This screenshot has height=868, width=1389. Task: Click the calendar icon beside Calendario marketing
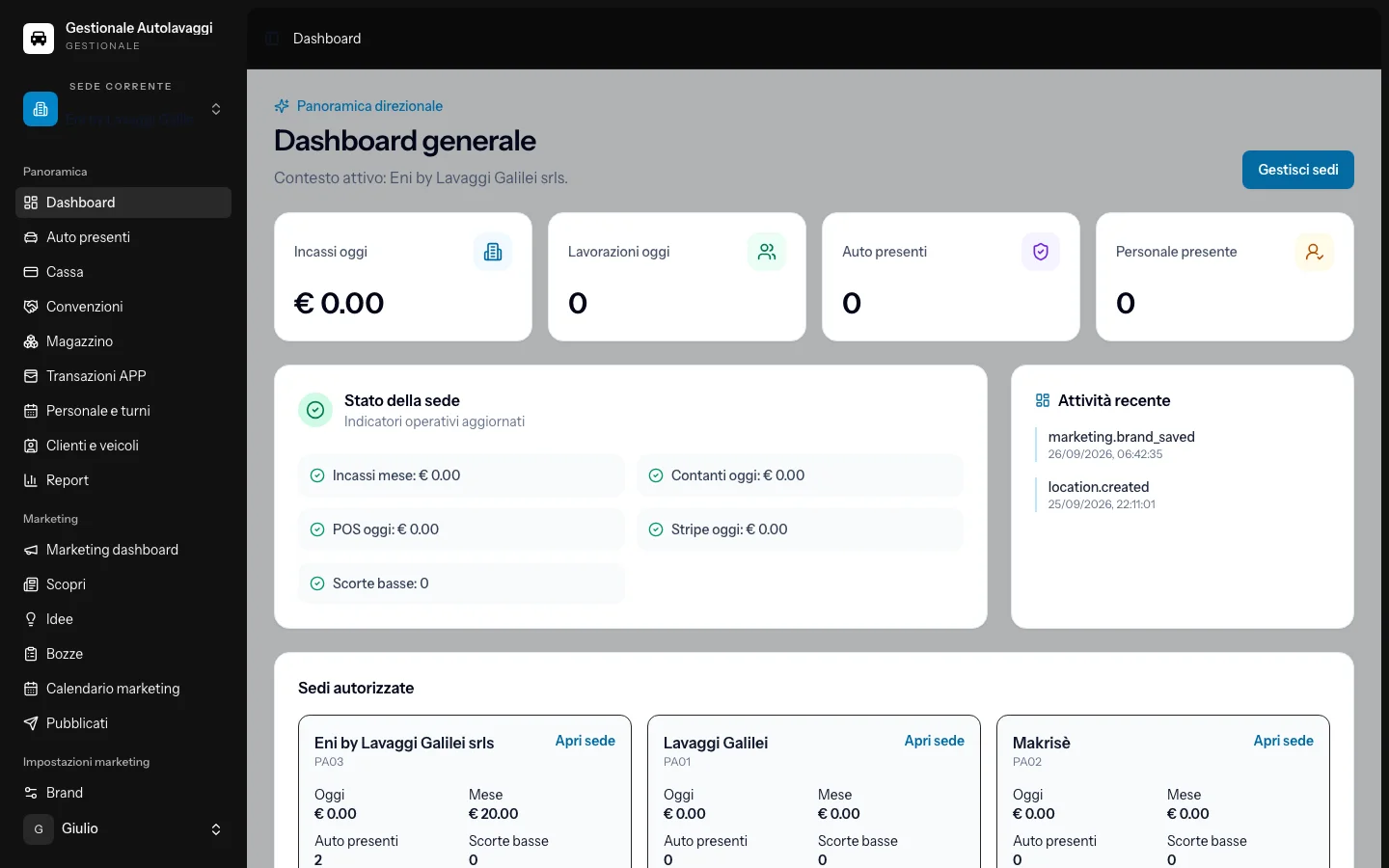31,689
